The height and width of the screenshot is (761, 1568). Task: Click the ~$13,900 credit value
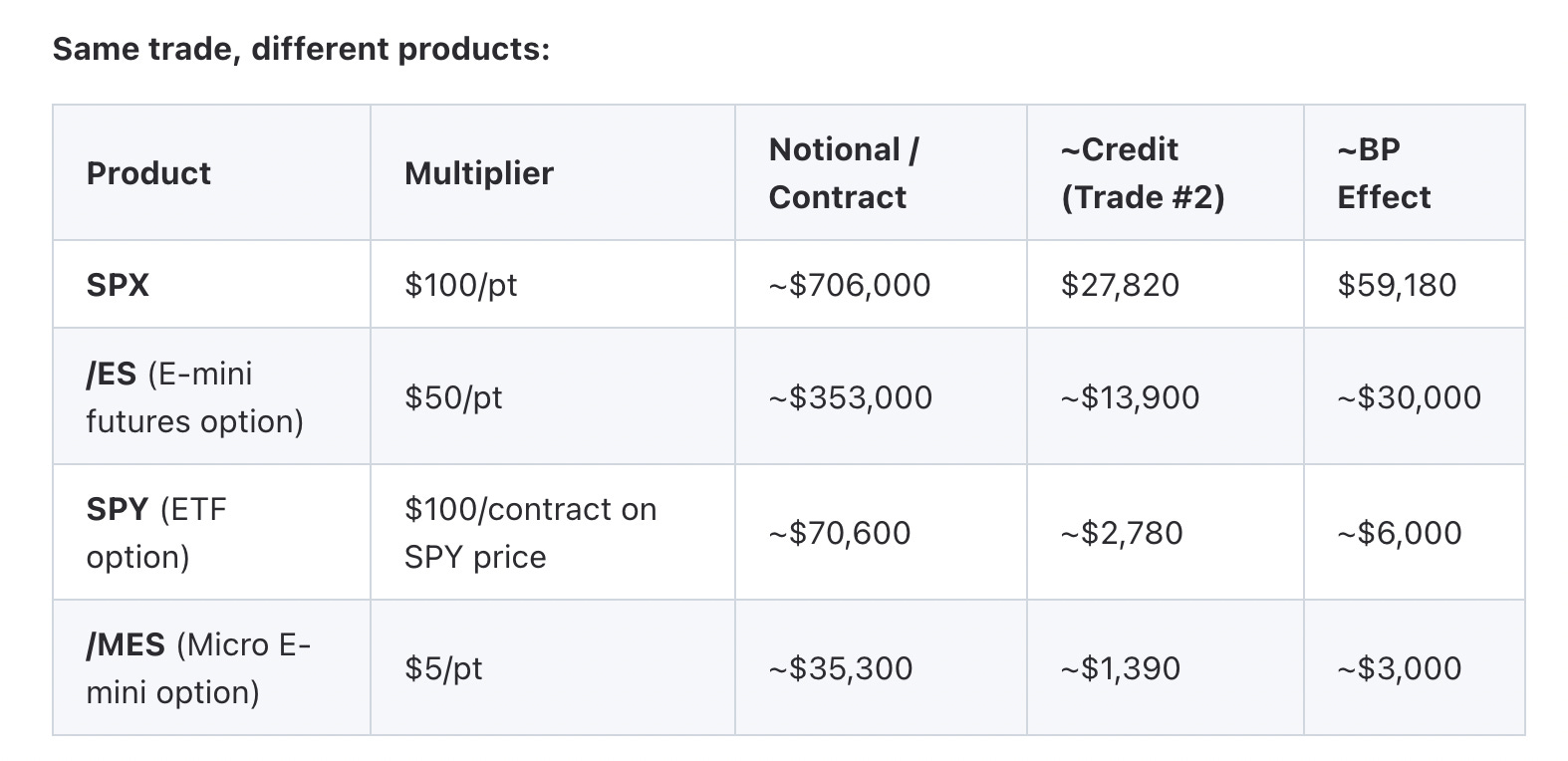pos(1130,397)
